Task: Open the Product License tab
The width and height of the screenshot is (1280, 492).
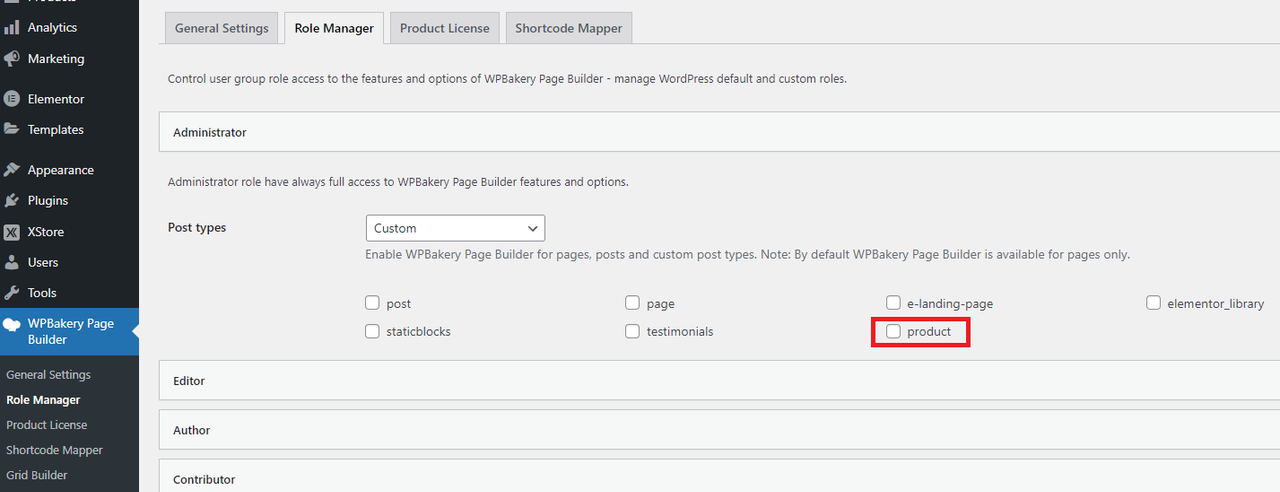Action: pos(445,28)
